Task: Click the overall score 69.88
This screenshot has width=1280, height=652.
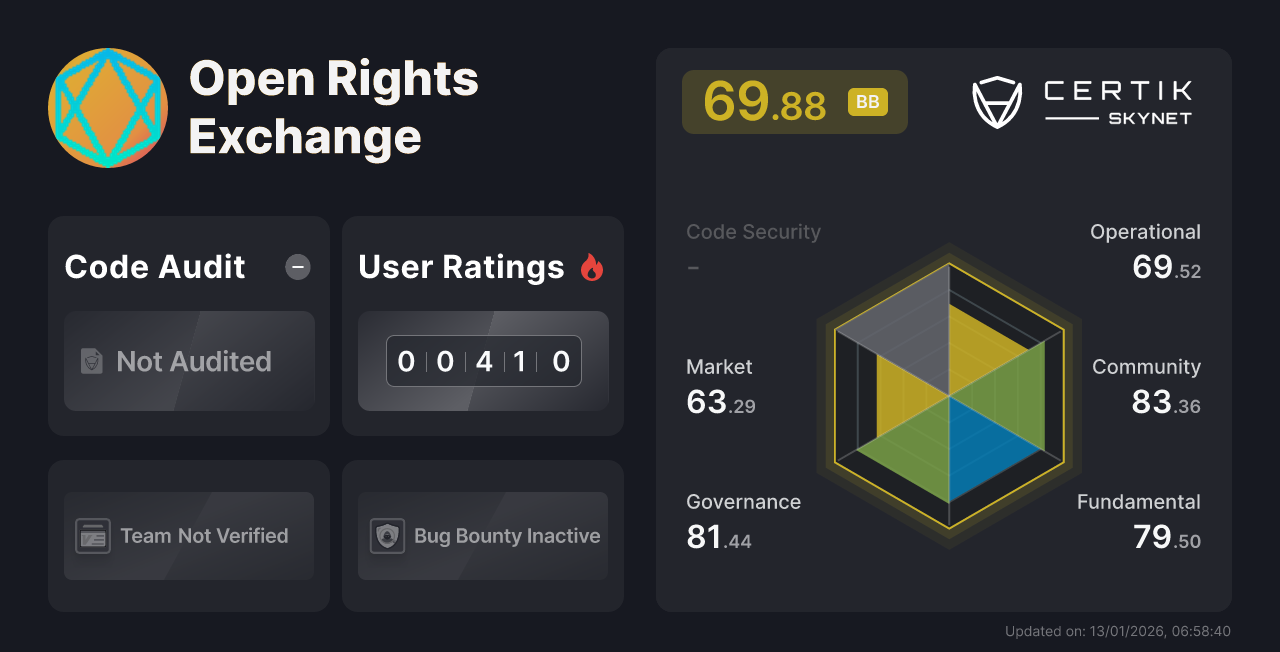Action: tap(766, 101)
